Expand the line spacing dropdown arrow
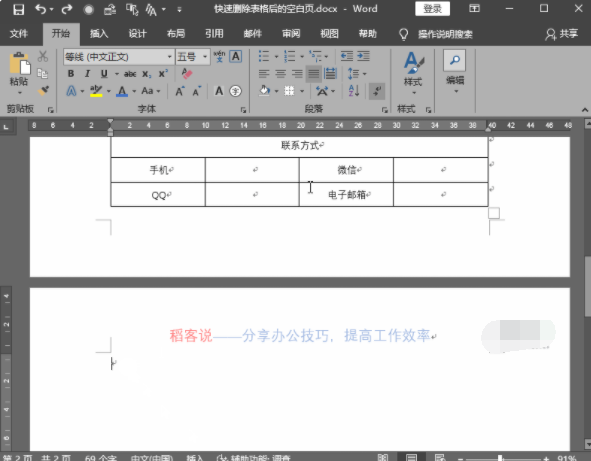The width and height of the screenshot is (591, 461). [364, 74]
